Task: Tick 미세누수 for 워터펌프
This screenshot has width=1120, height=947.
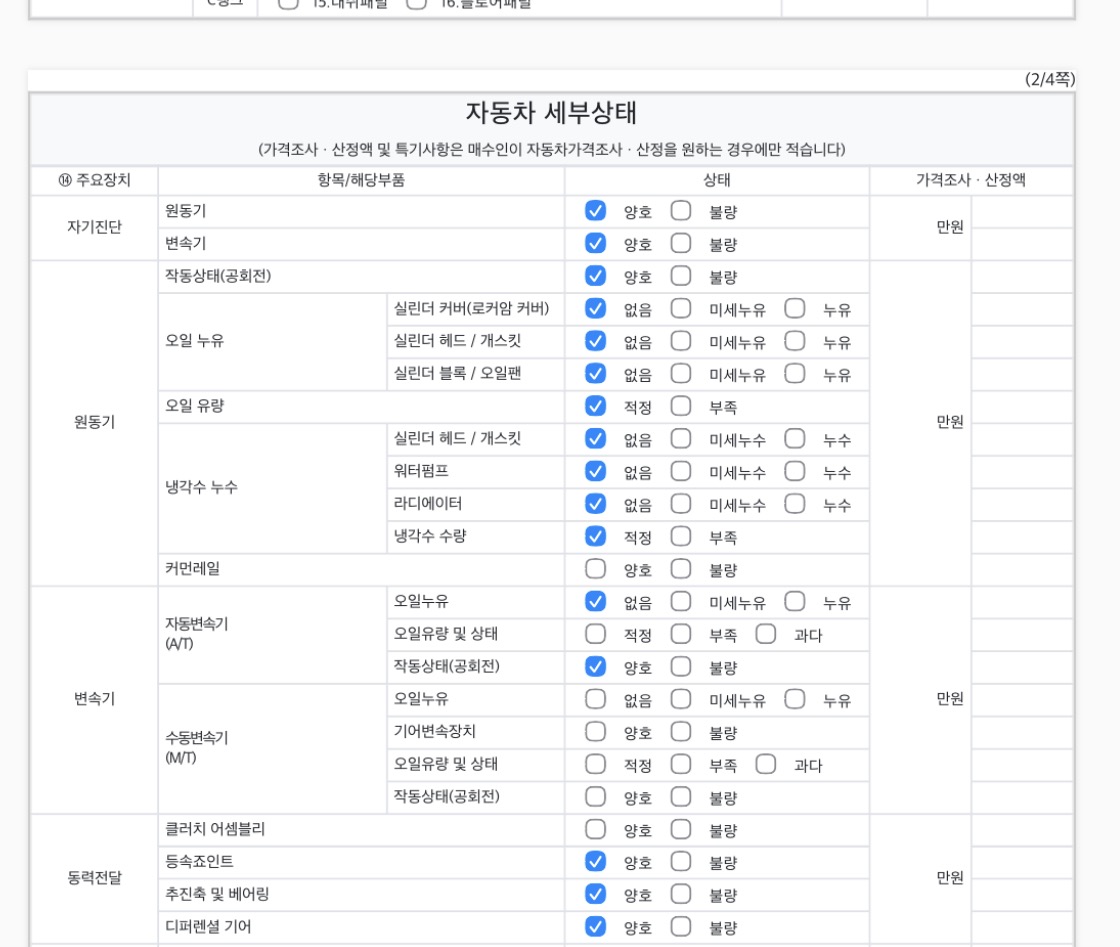Action: 681,471
